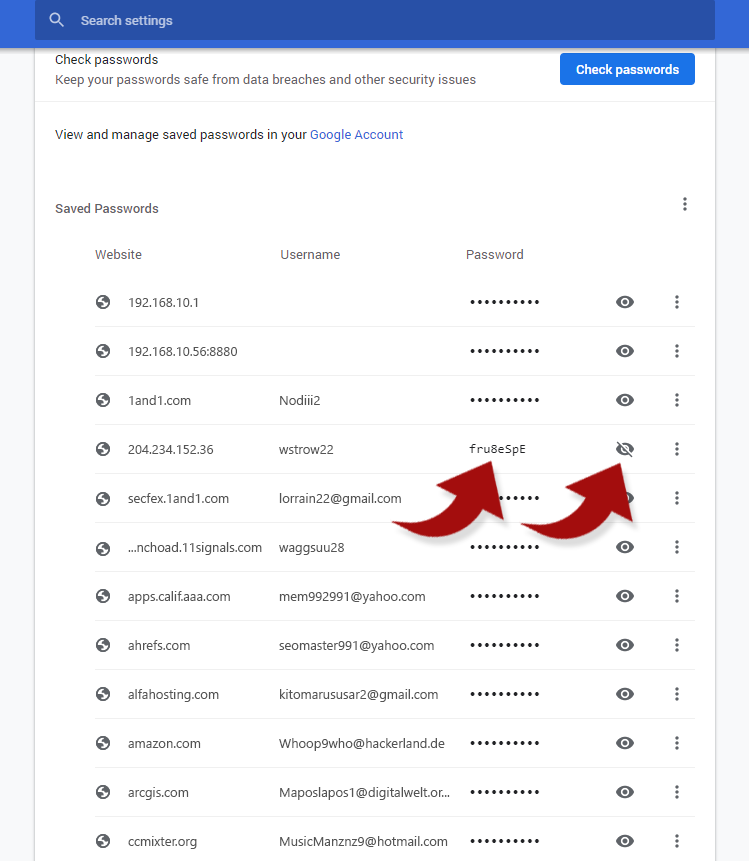Open the Google Account link
Screen dimensions: 749x861
click(x=356, y=135)
